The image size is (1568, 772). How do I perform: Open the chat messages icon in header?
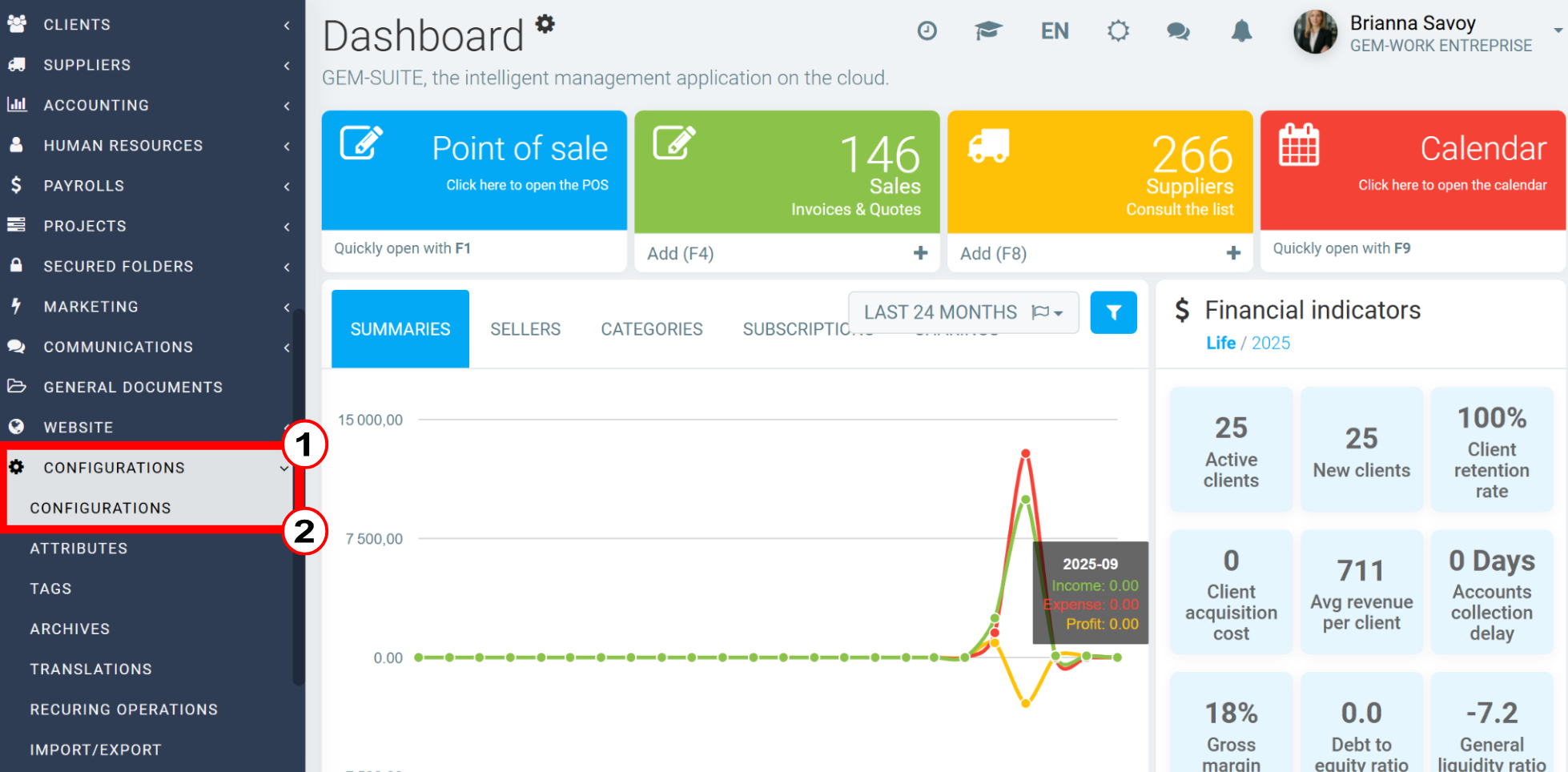pyautogui.click(x=1178, y=31)
